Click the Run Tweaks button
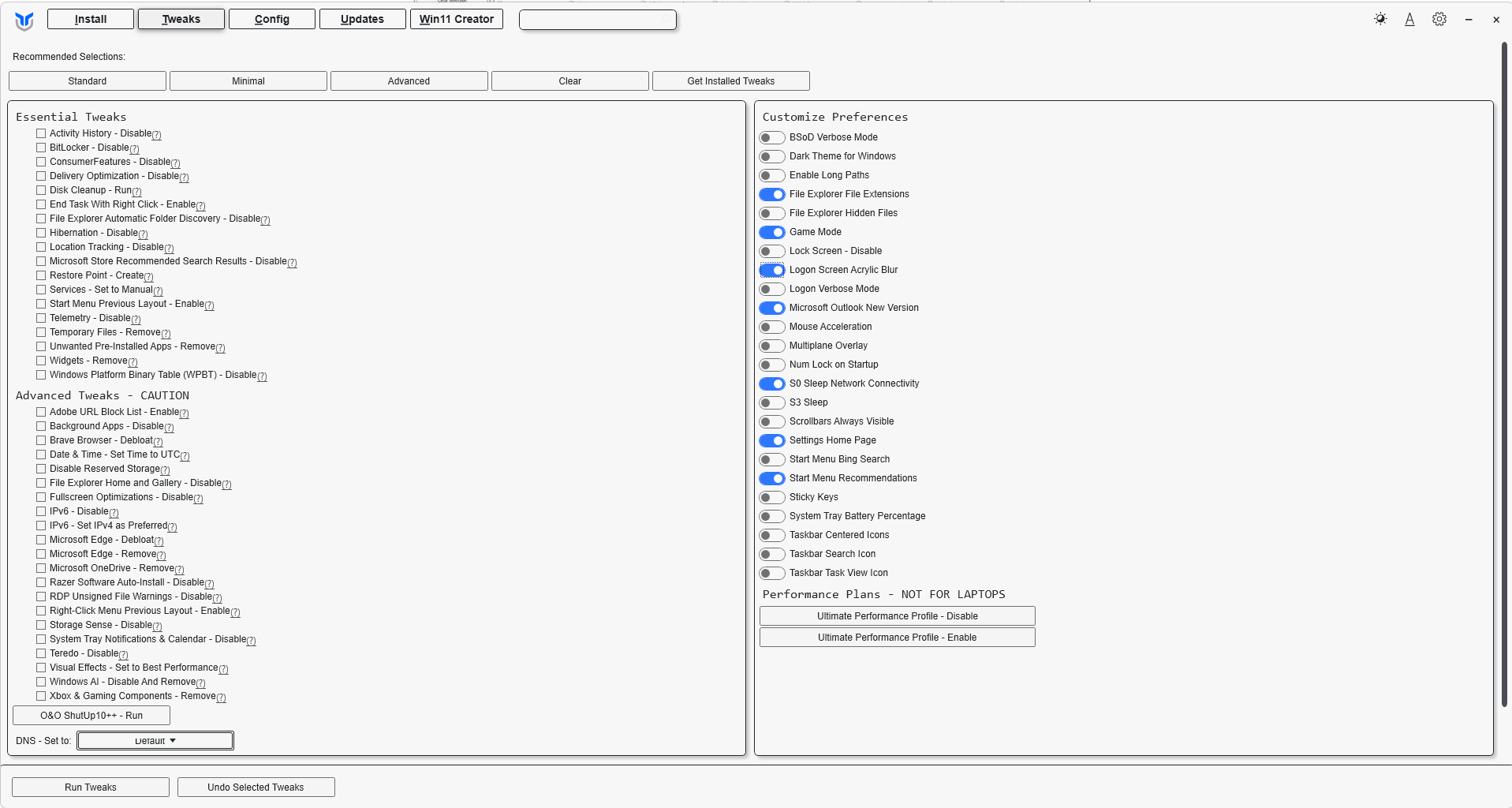Image resolution: width=1512 pixels, height=808 pixels. (91, 787)
